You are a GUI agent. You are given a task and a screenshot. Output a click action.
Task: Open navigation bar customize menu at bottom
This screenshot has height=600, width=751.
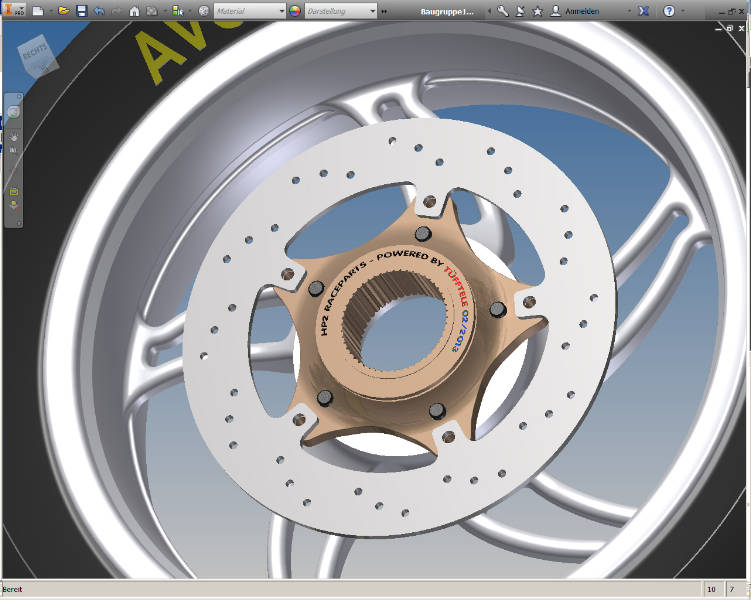click(19, 223)
